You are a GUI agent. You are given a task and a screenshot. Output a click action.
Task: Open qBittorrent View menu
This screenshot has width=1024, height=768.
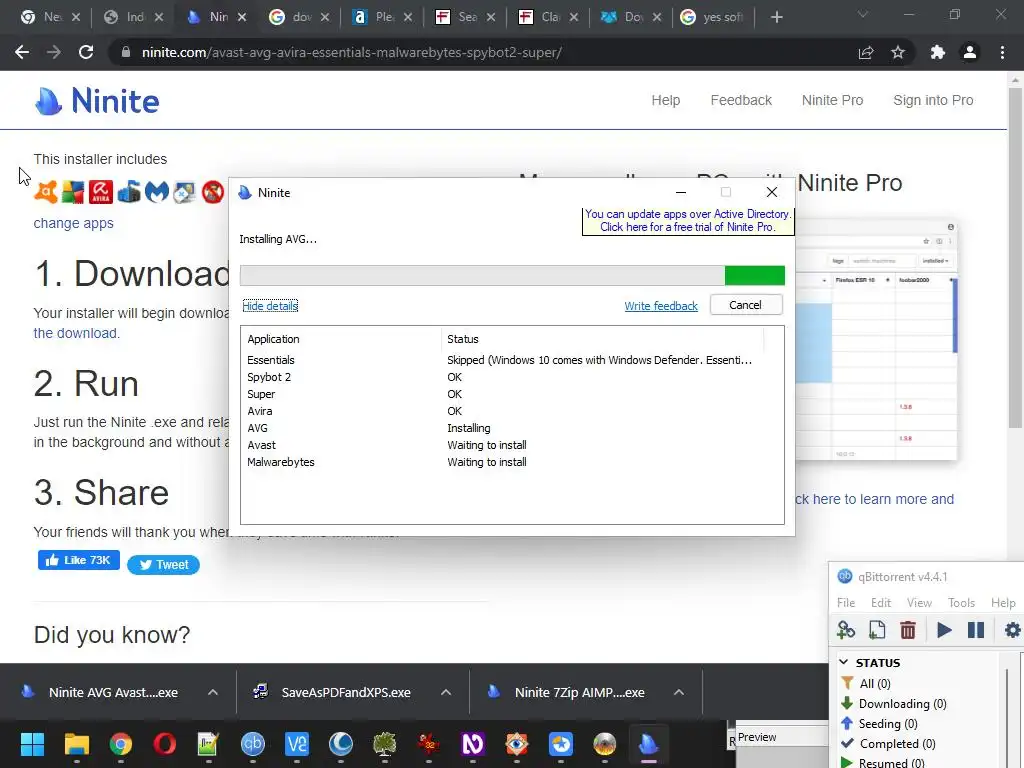919,603
